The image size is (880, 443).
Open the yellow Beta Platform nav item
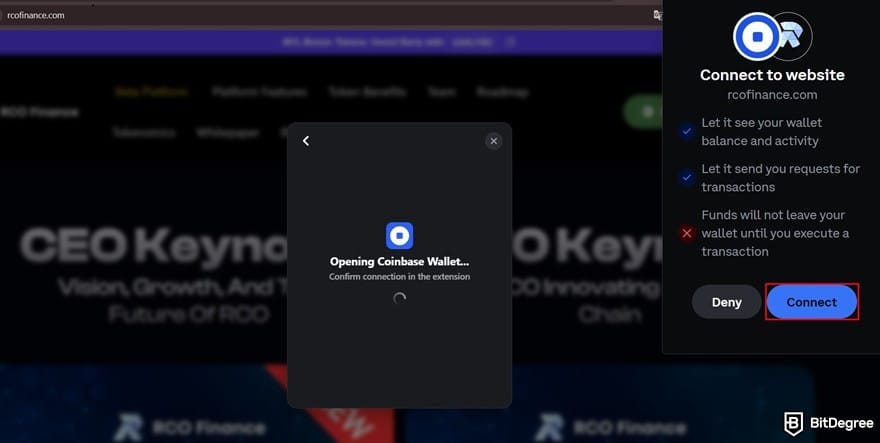pos(151,92)
